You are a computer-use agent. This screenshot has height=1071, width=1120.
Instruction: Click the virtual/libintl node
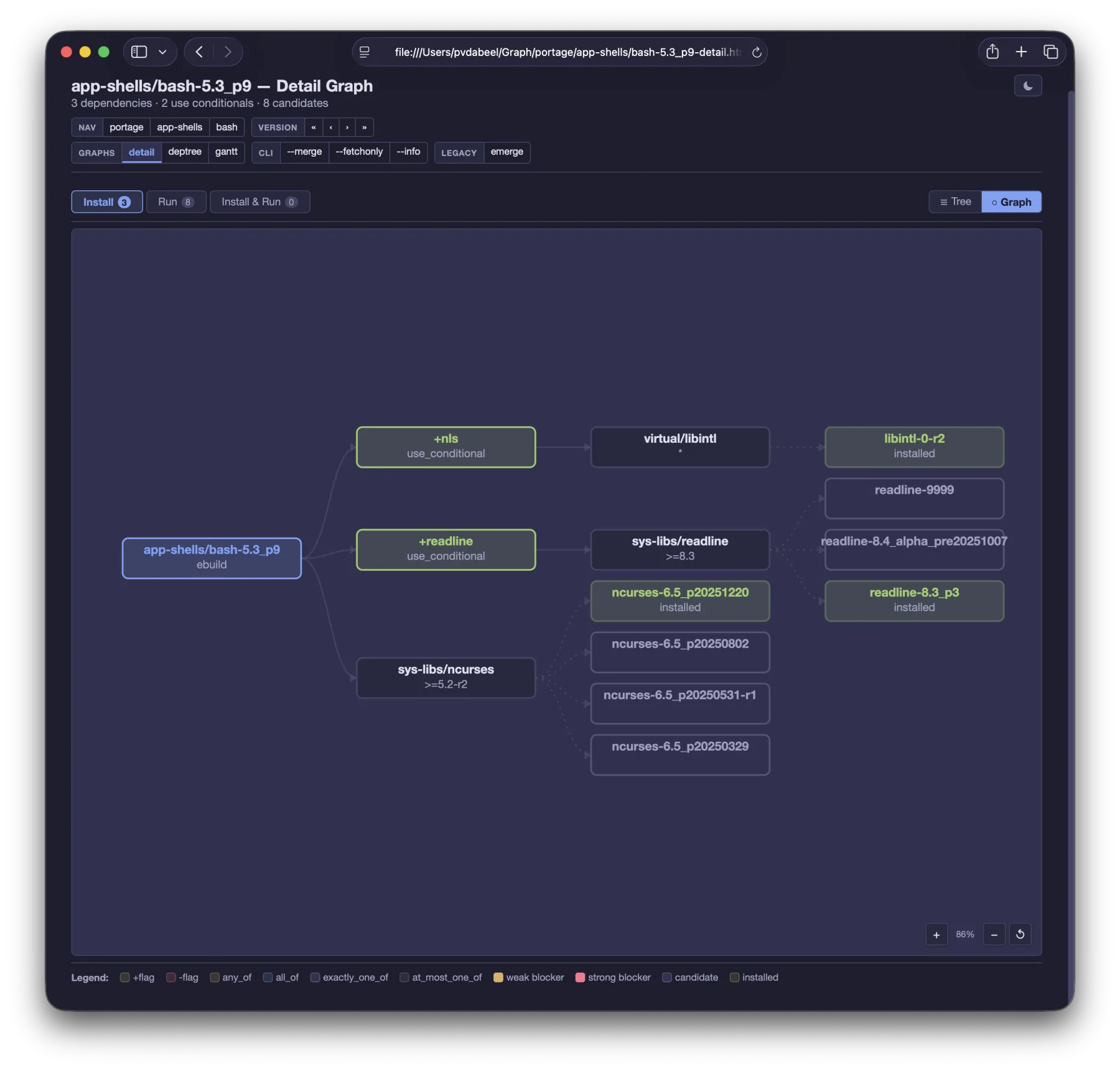pos(680,447)
